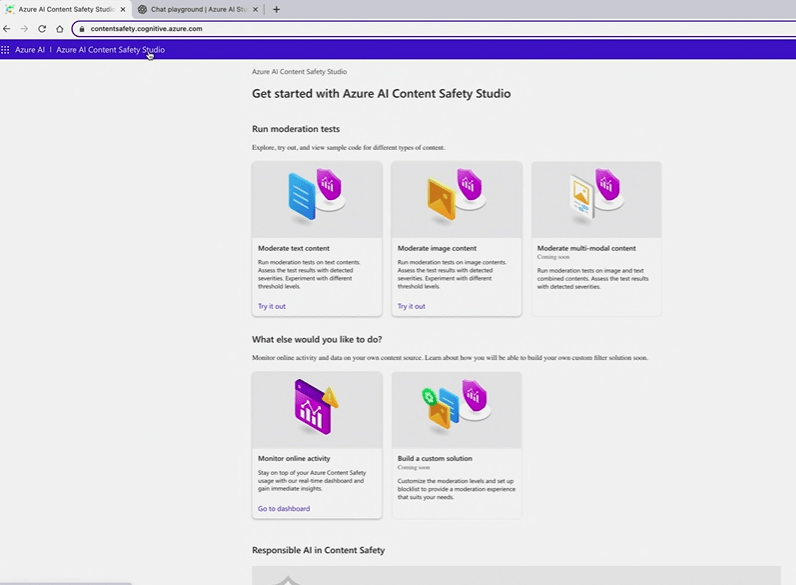
Task: Click the Azure AI header link
Action: 30,49
